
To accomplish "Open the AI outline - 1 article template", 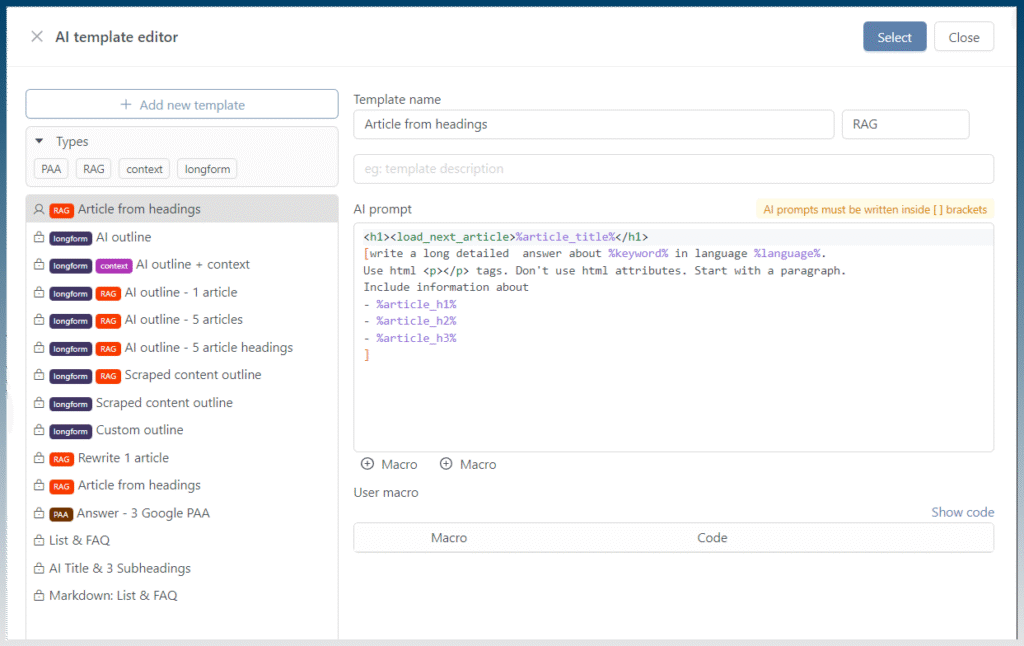I will click(x=182, y=293).
